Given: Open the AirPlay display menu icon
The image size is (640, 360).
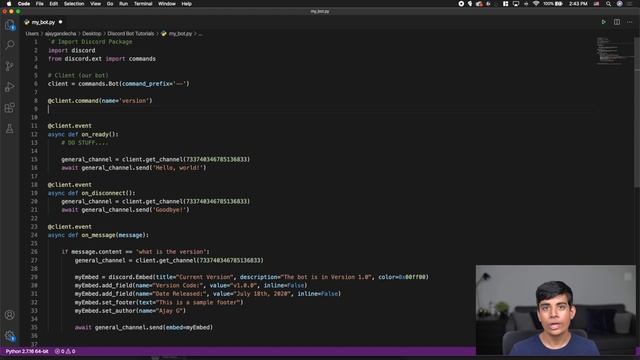Looking at the screenshot, I should click(516, 4).
